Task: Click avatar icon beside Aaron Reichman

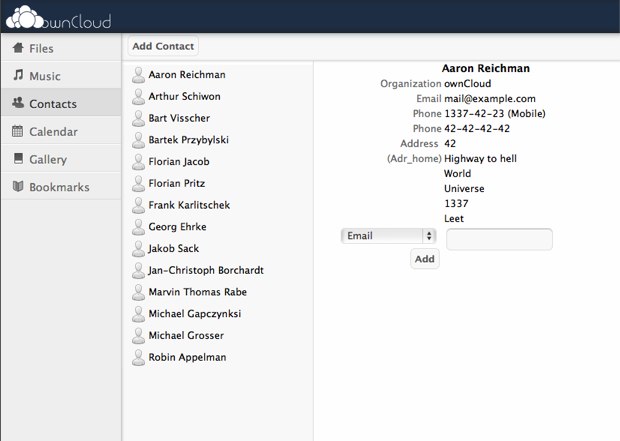Action: 138,75
